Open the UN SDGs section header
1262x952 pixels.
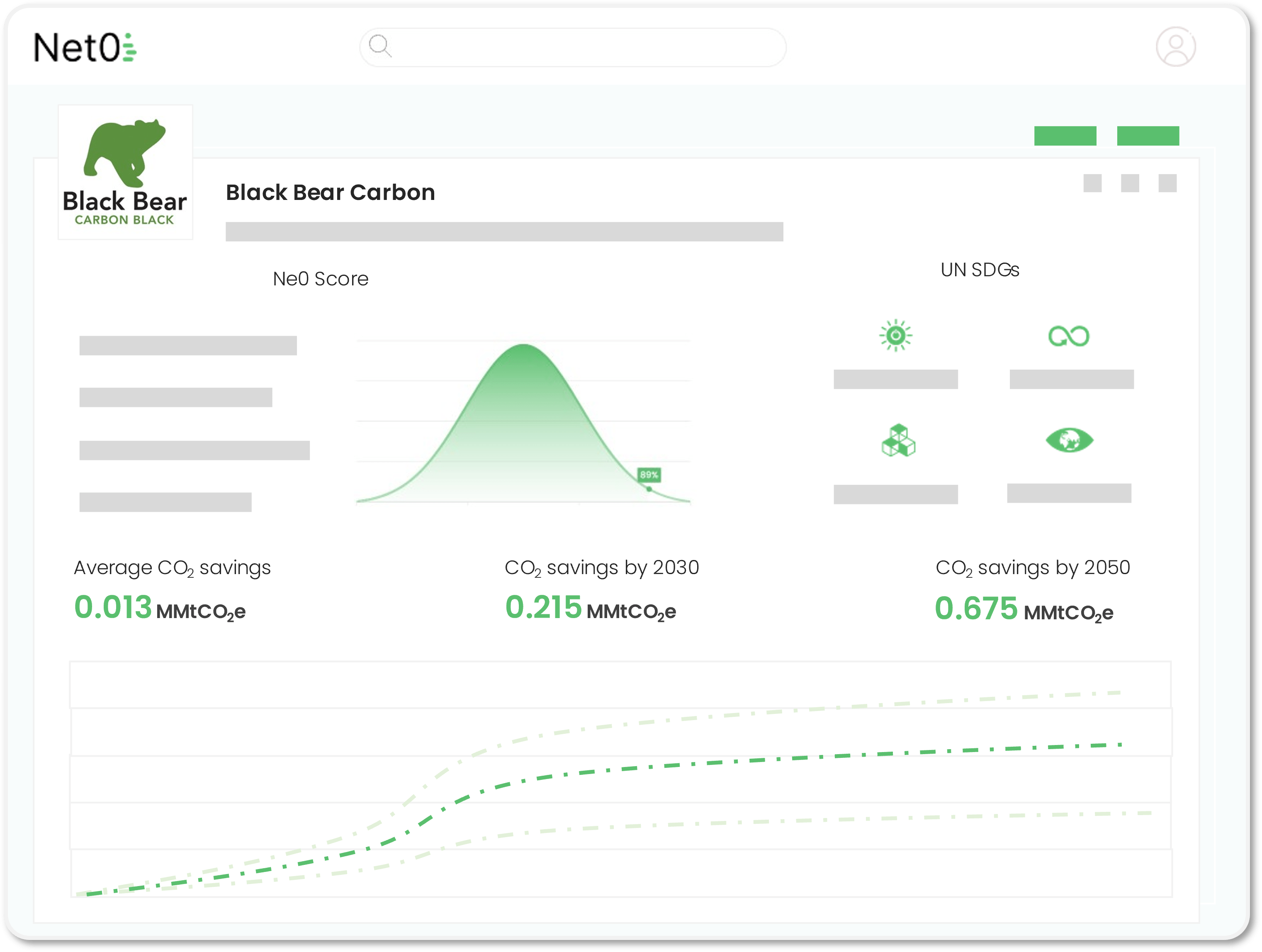[980, 269]
